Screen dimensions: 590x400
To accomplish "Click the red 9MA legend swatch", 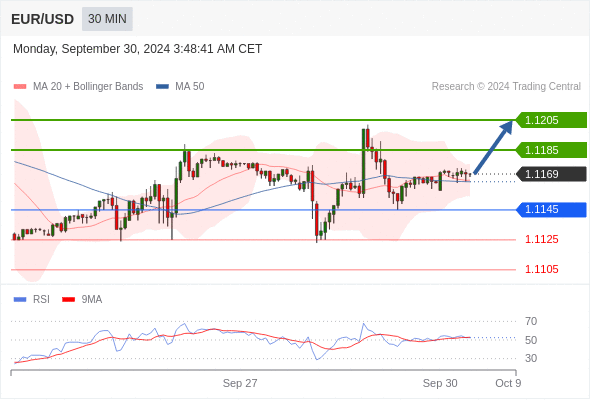I will pyautogui.click(x=68, y=300).
